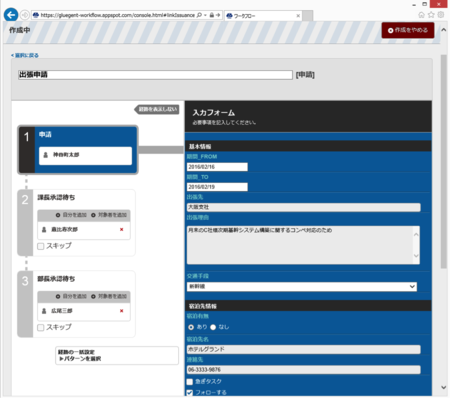Viewport: 450px width, 398px height.
Task: Remove approver 鹿比寿次郎 with red X
Action: [121, 229]
